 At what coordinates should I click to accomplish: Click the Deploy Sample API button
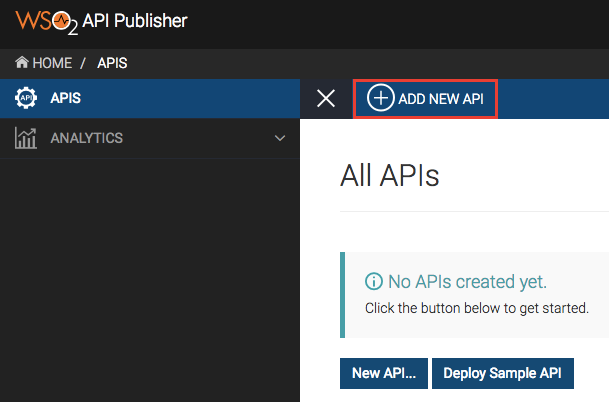[503, 373]
